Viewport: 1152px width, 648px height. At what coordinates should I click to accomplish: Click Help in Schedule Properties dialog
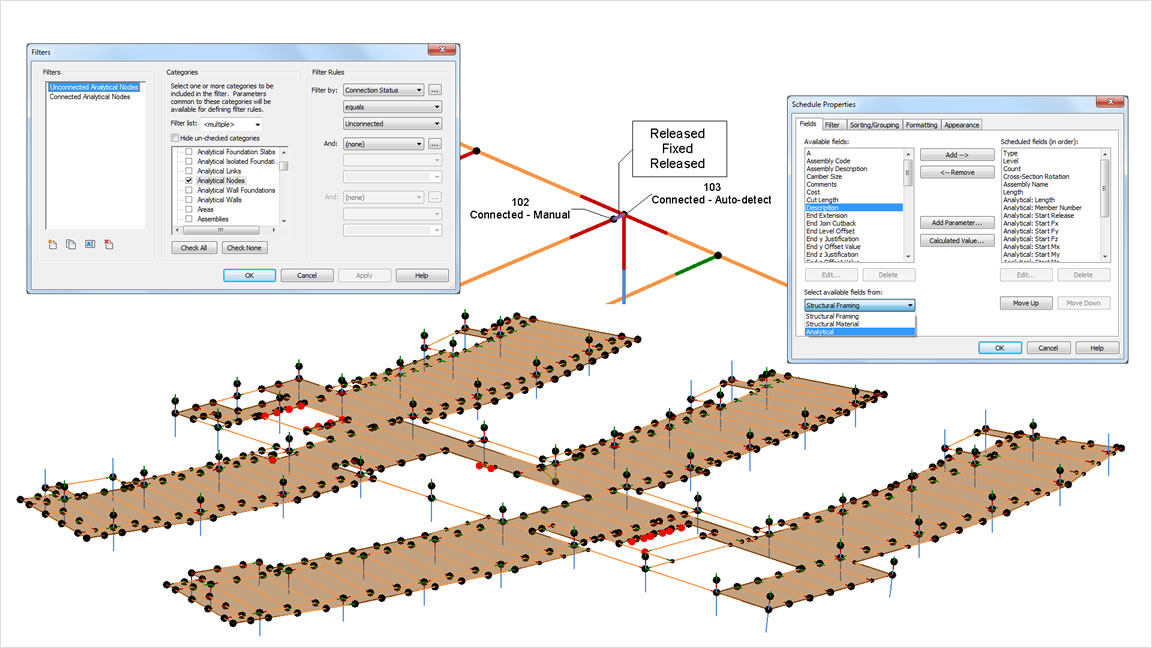point(1097,348)
